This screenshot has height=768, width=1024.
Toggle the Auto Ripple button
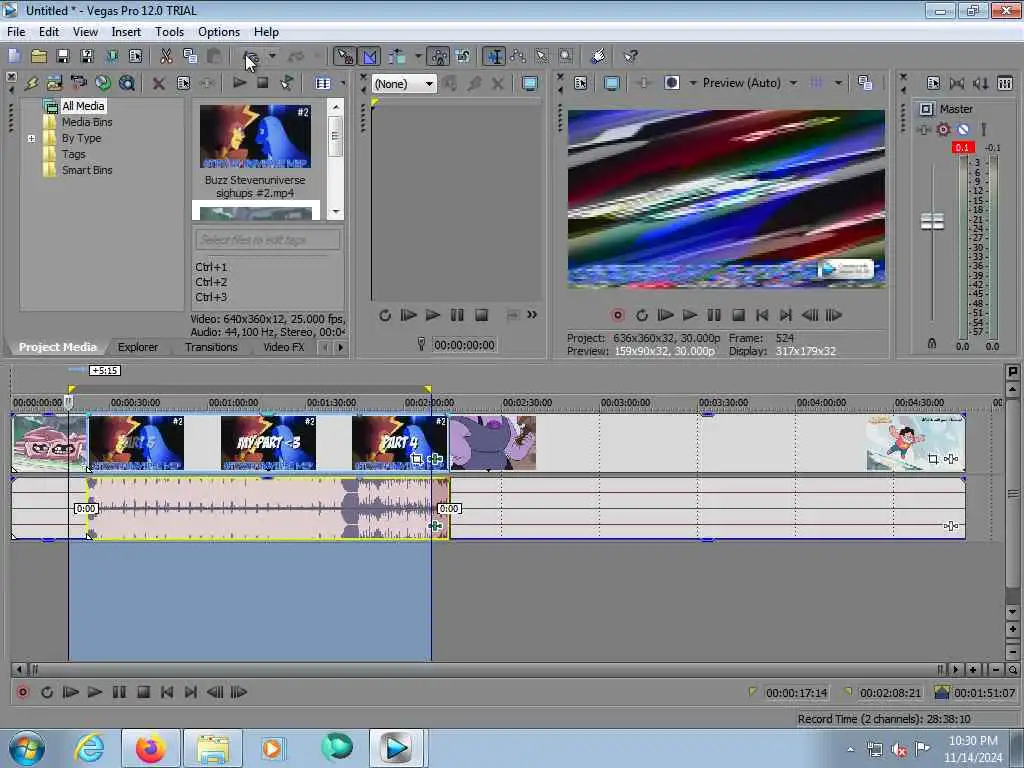pyautogui.click(x=396, y=57)
